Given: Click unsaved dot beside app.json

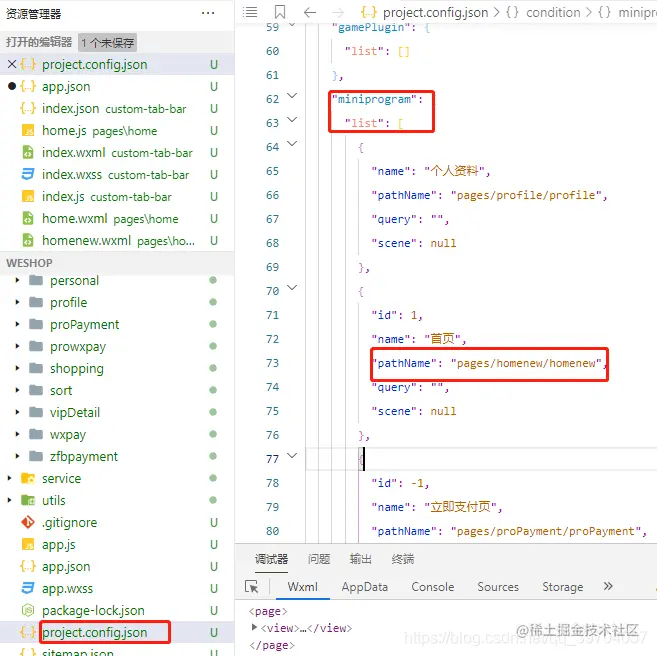Looking at the screenshot, I should 12,86.
